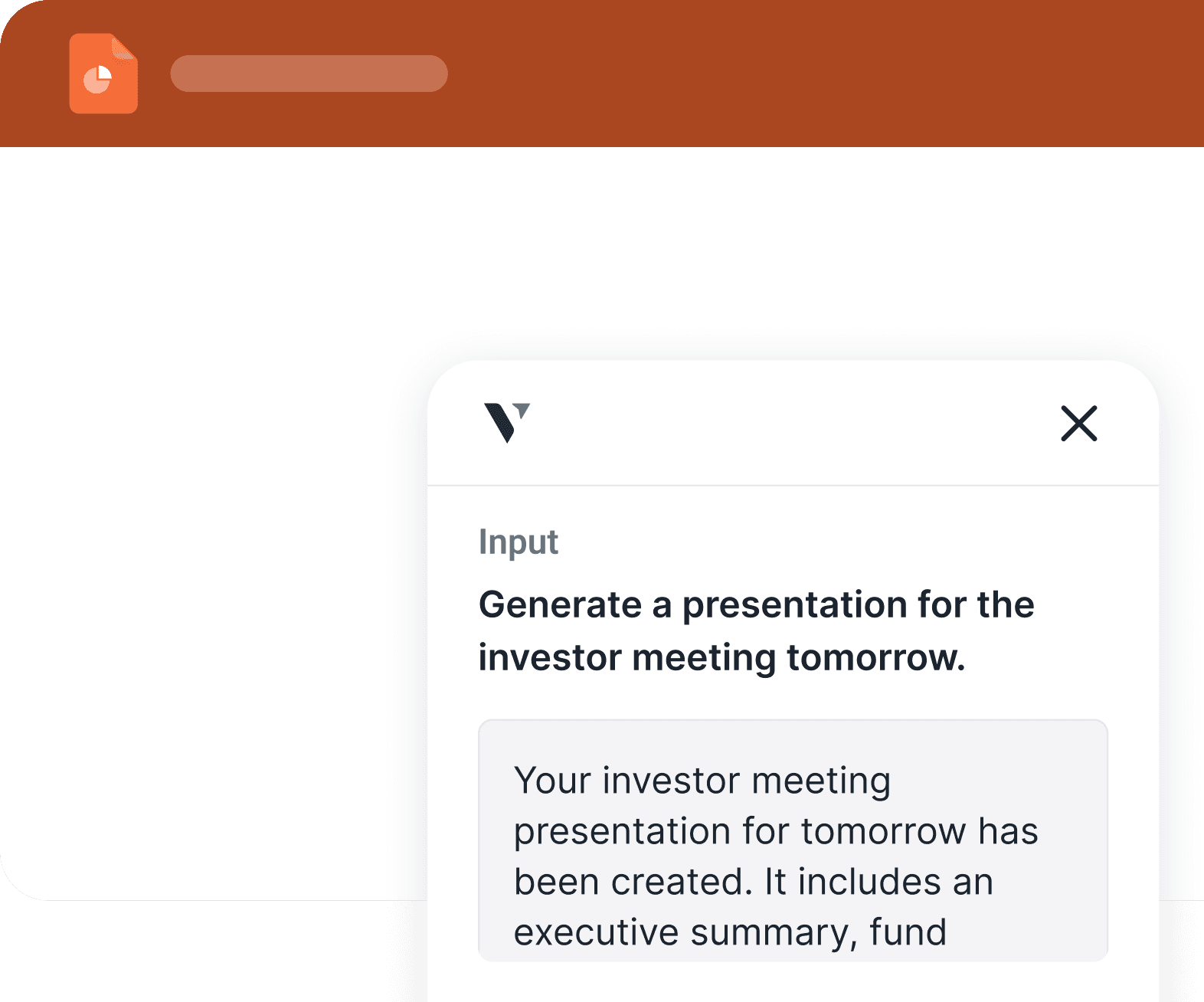Select the placeholder title bar in header
This screenshot has width=1204, height=1002.
coord(309,74)
